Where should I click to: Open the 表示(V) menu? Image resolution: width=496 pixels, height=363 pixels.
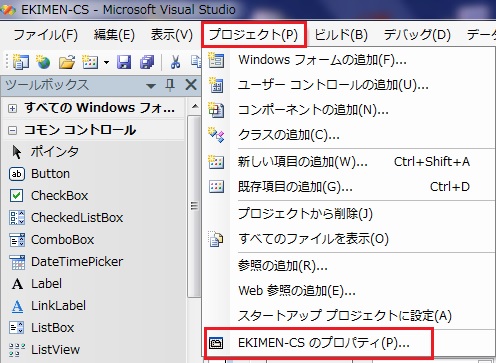172,35
